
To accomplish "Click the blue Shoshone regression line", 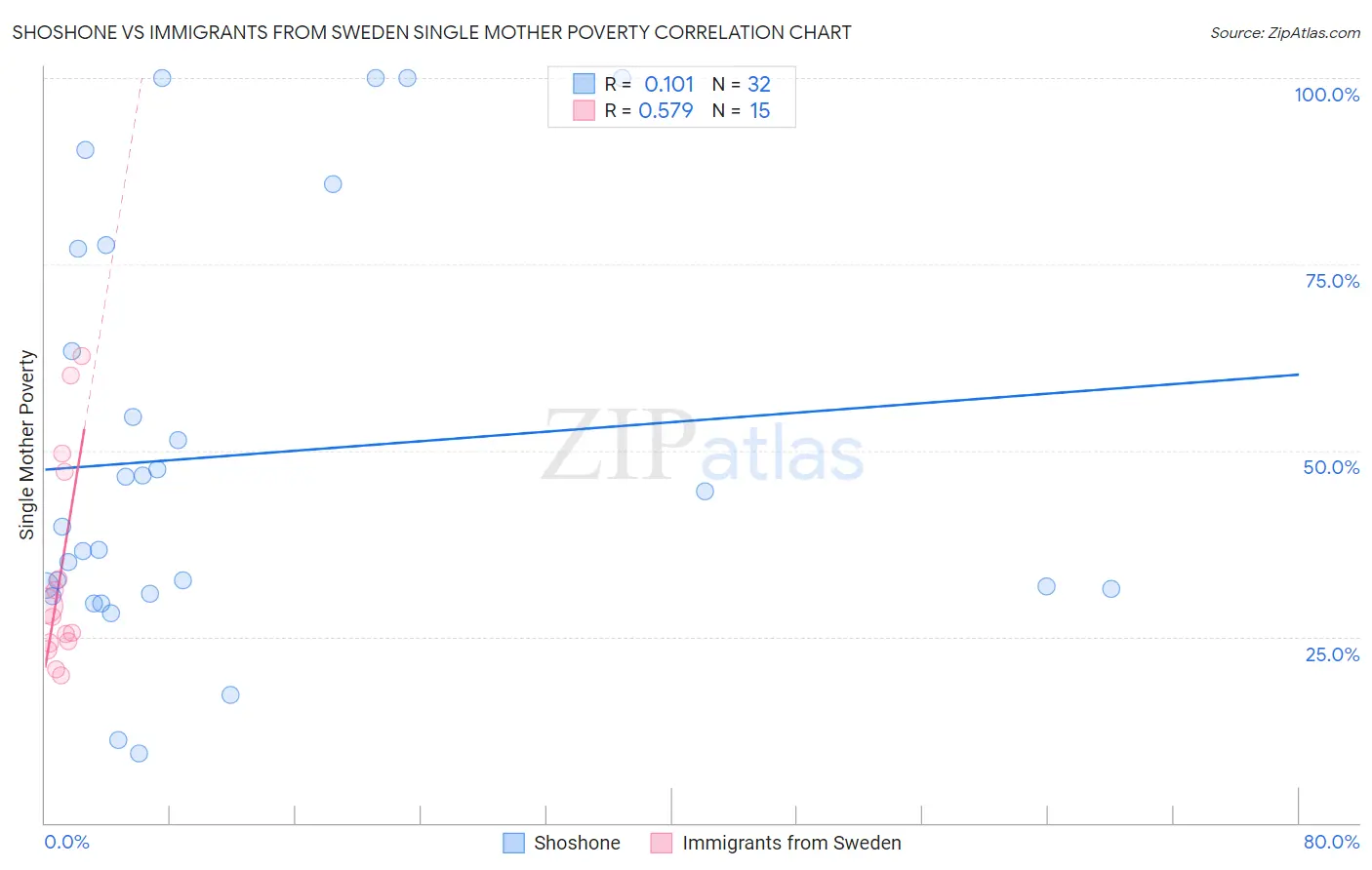I will tap(671, 421).
